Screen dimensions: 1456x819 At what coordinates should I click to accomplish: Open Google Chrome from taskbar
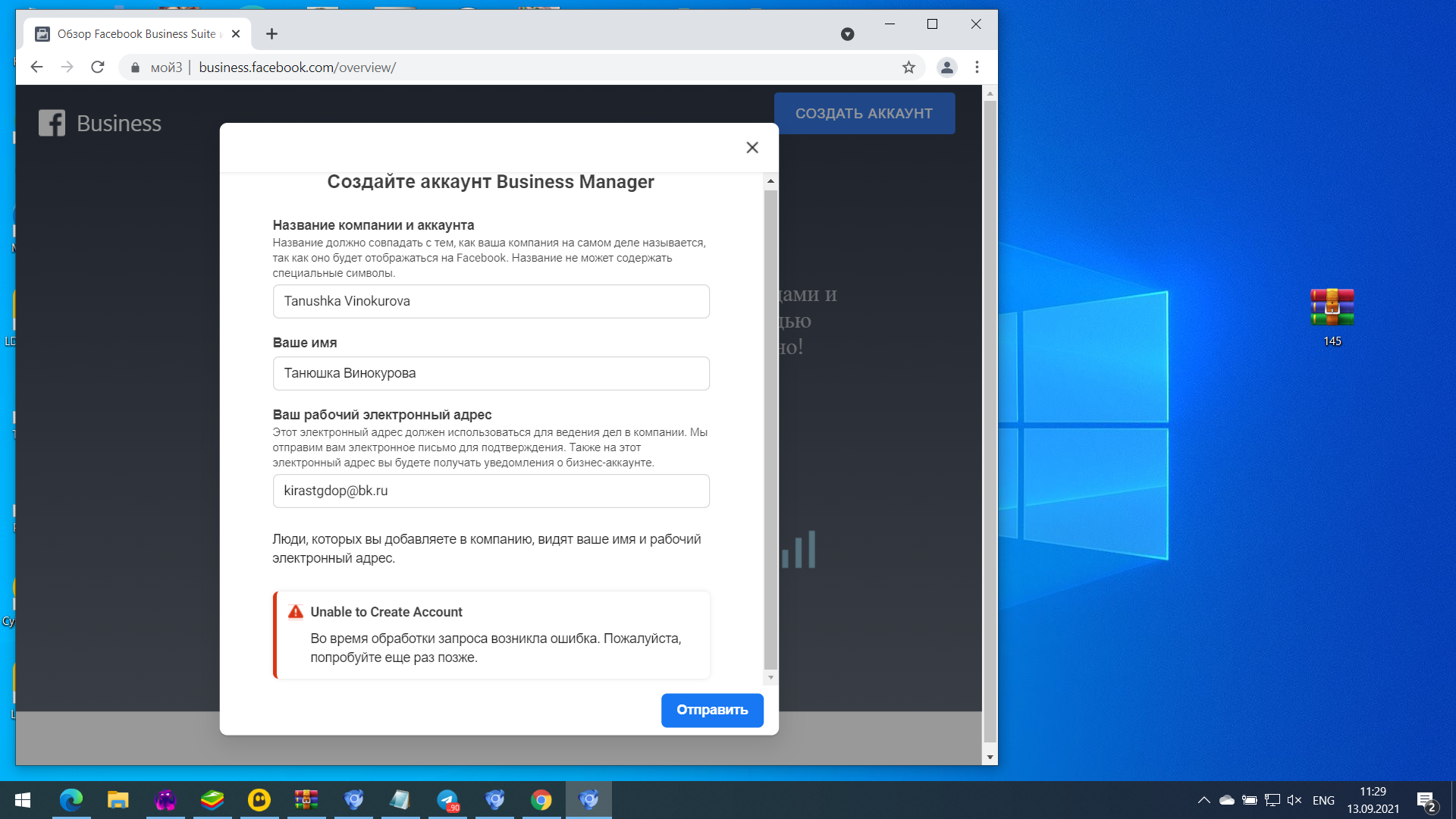(x=541, y=800)
